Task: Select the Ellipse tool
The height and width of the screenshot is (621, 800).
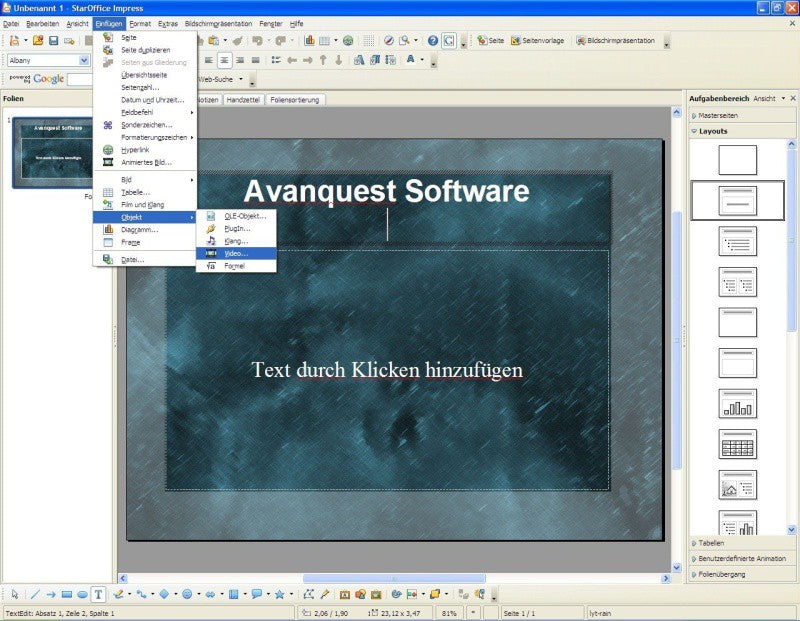Action: (82, 594)
